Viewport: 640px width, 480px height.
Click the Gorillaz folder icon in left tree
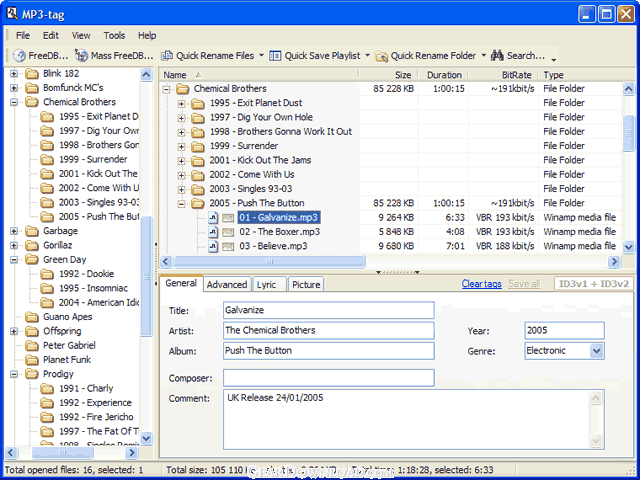point(31,245)
